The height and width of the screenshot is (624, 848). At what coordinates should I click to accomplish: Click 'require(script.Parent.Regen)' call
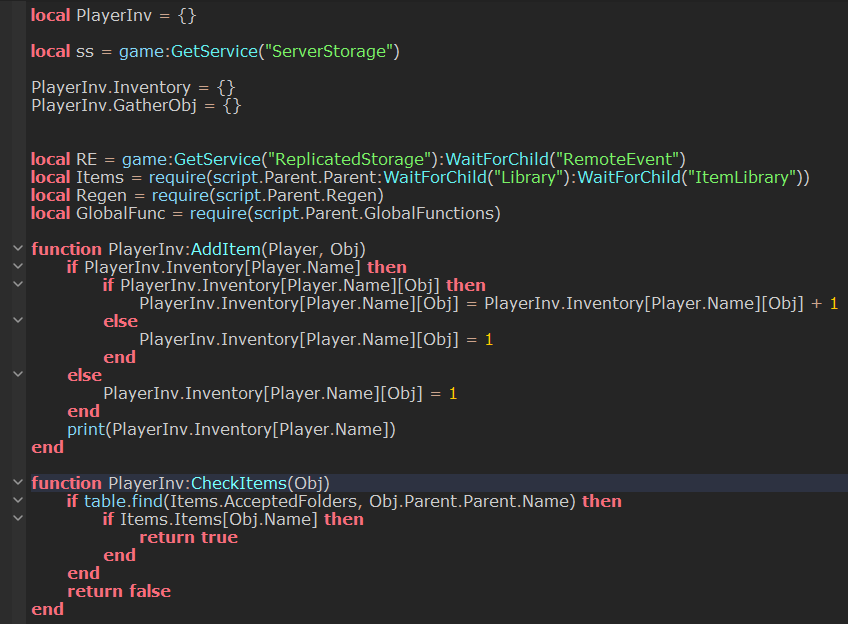point(268,195)
